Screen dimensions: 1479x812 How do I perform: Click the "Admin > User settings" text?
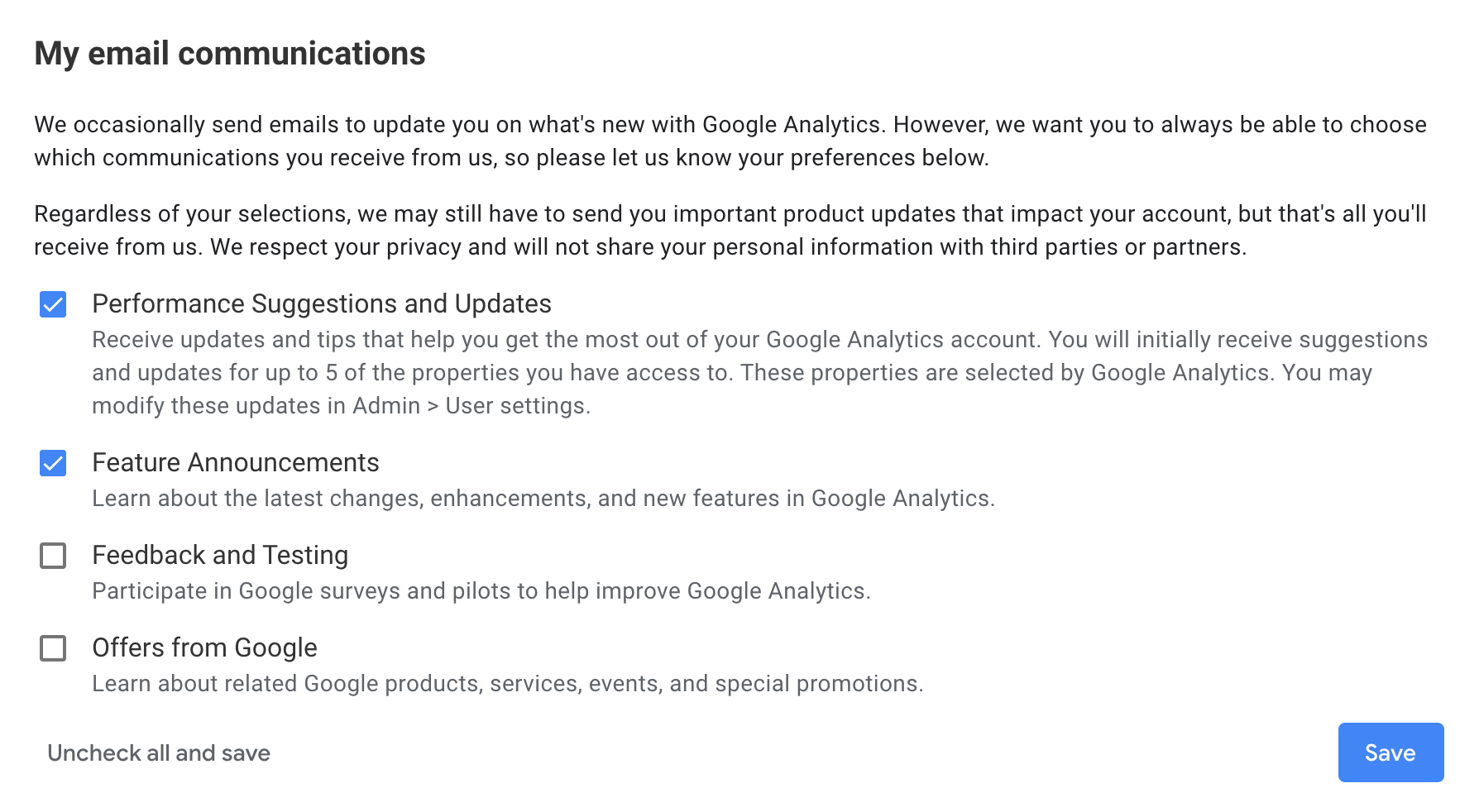point(470,406)
